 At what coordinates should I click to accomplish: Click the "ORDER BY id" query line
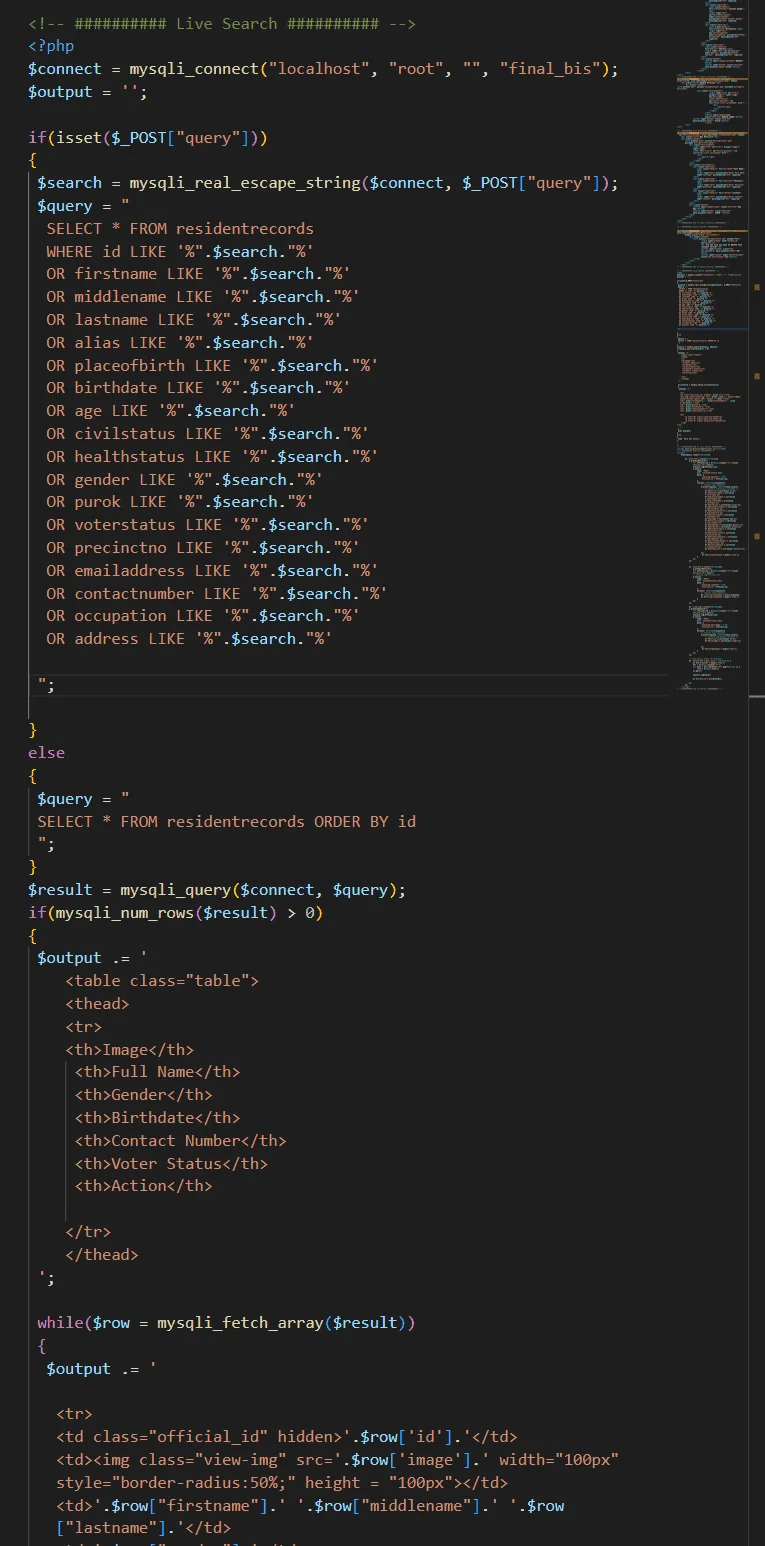point(227,822)
